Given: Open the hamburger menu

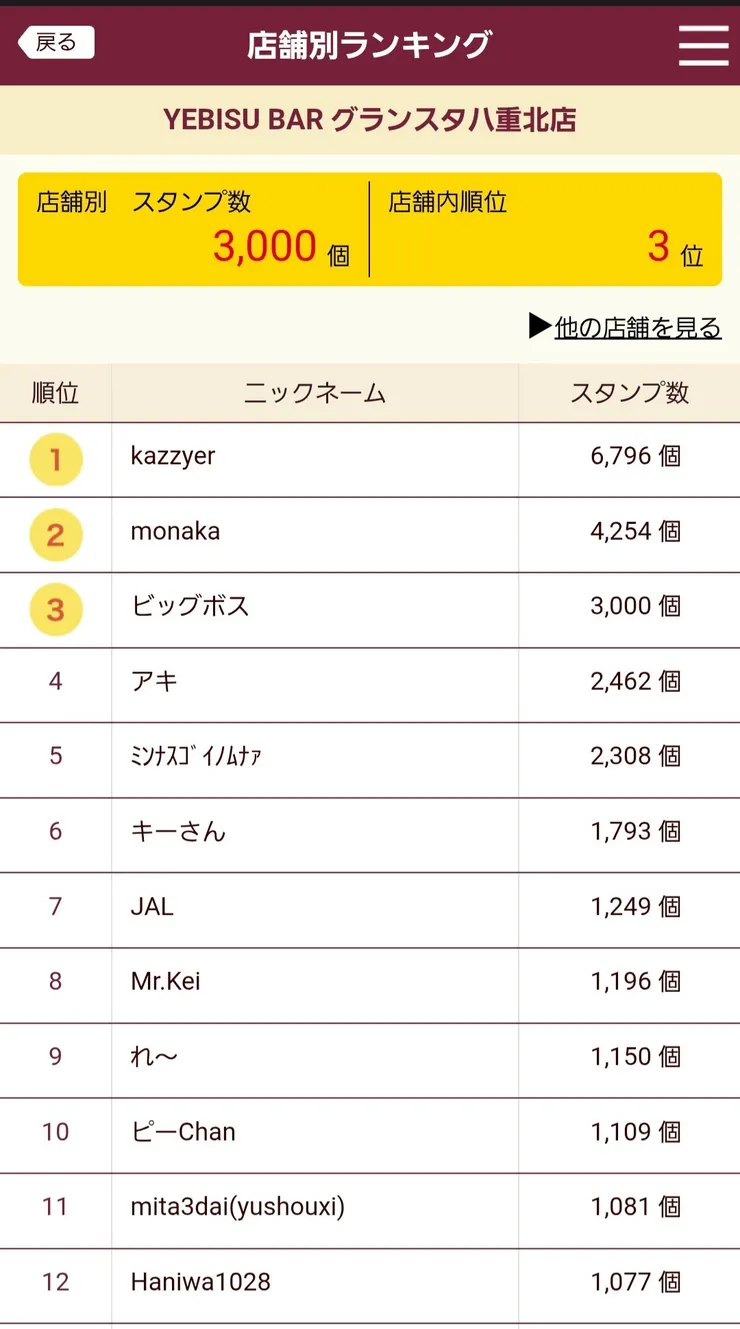Looking at the screenshot, I should 703,45.
